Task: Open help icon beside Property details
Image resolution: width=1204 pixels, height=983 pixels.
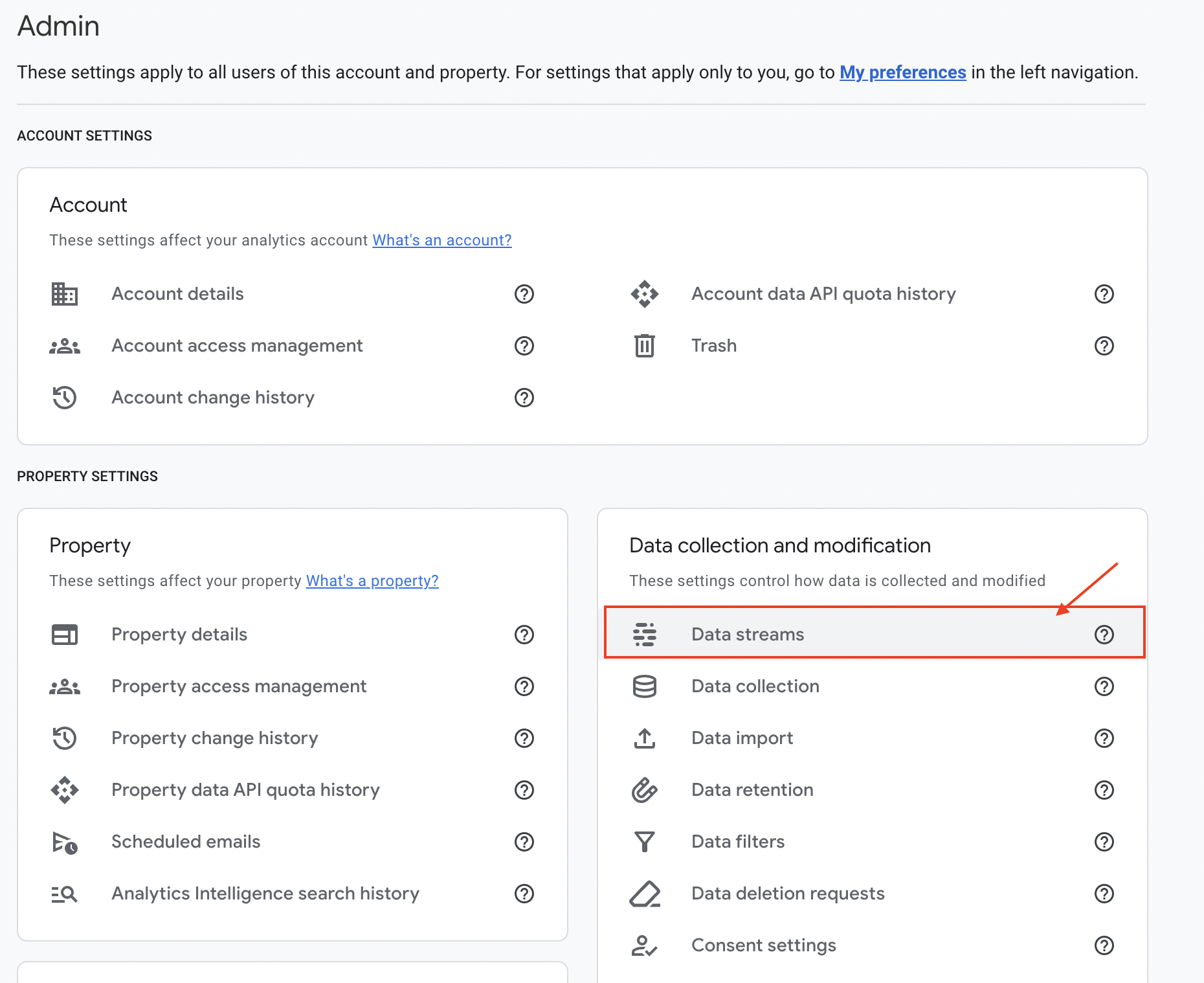Action: [524, 635]
